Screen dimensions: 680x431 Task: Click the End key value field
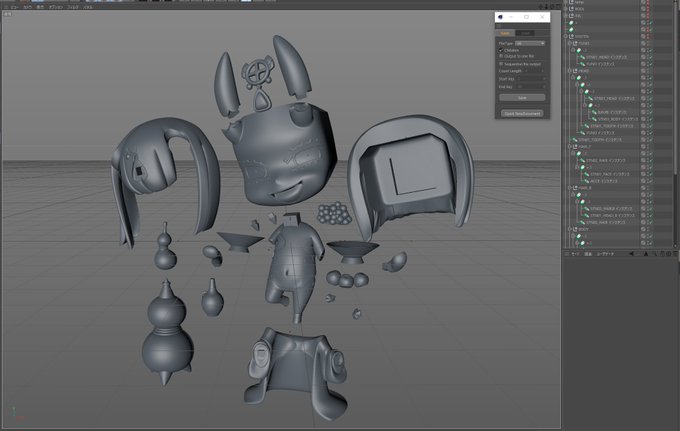point(531,87)
